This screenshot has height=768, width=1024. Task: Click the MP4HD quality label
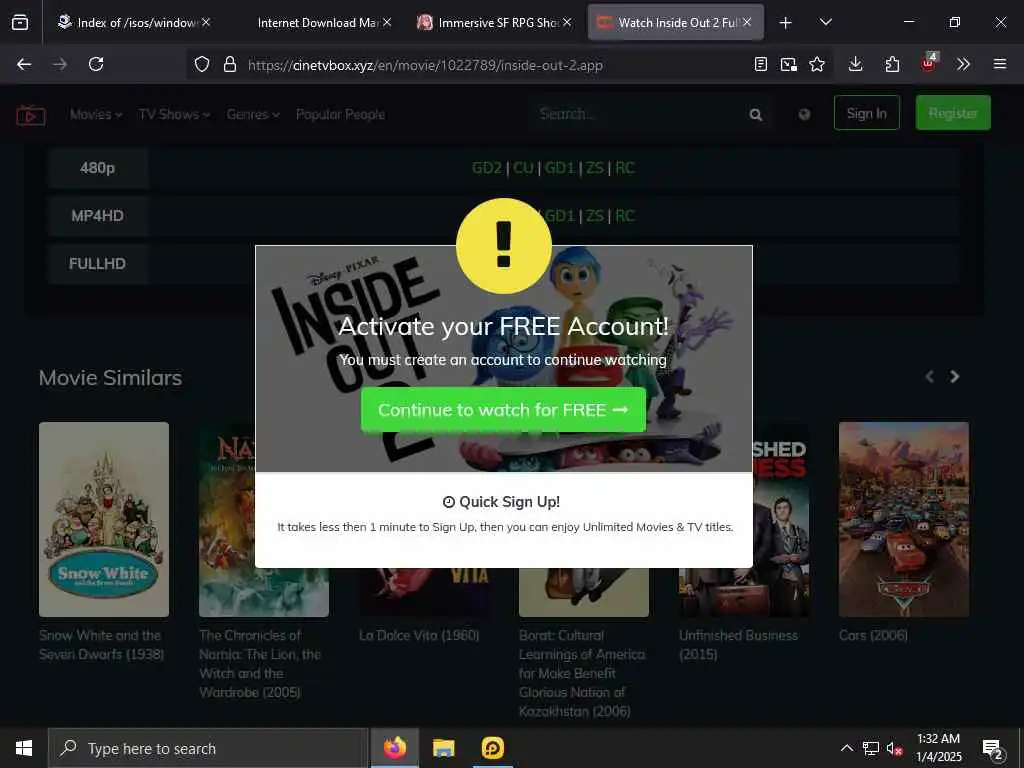point(97,216)
